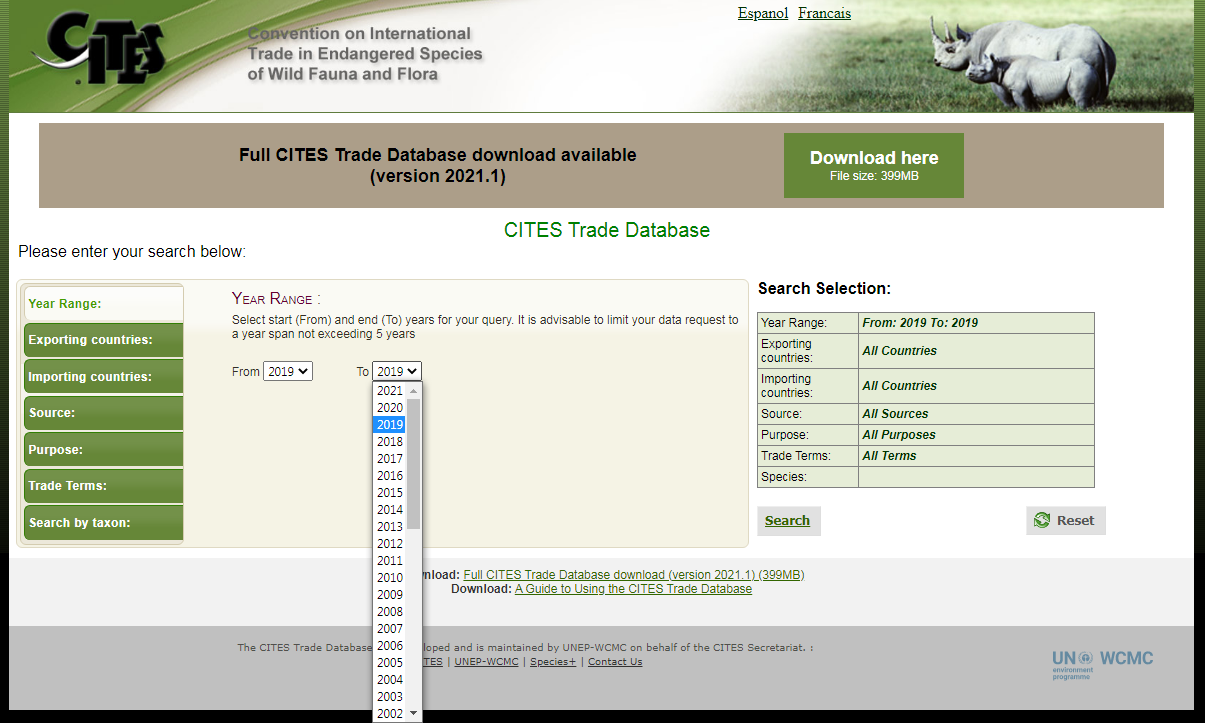Image resolution: width=1205 pixels, height=723 pixels.
Task: Switch to the Trade Terms panel
Action: pos(103,485)
